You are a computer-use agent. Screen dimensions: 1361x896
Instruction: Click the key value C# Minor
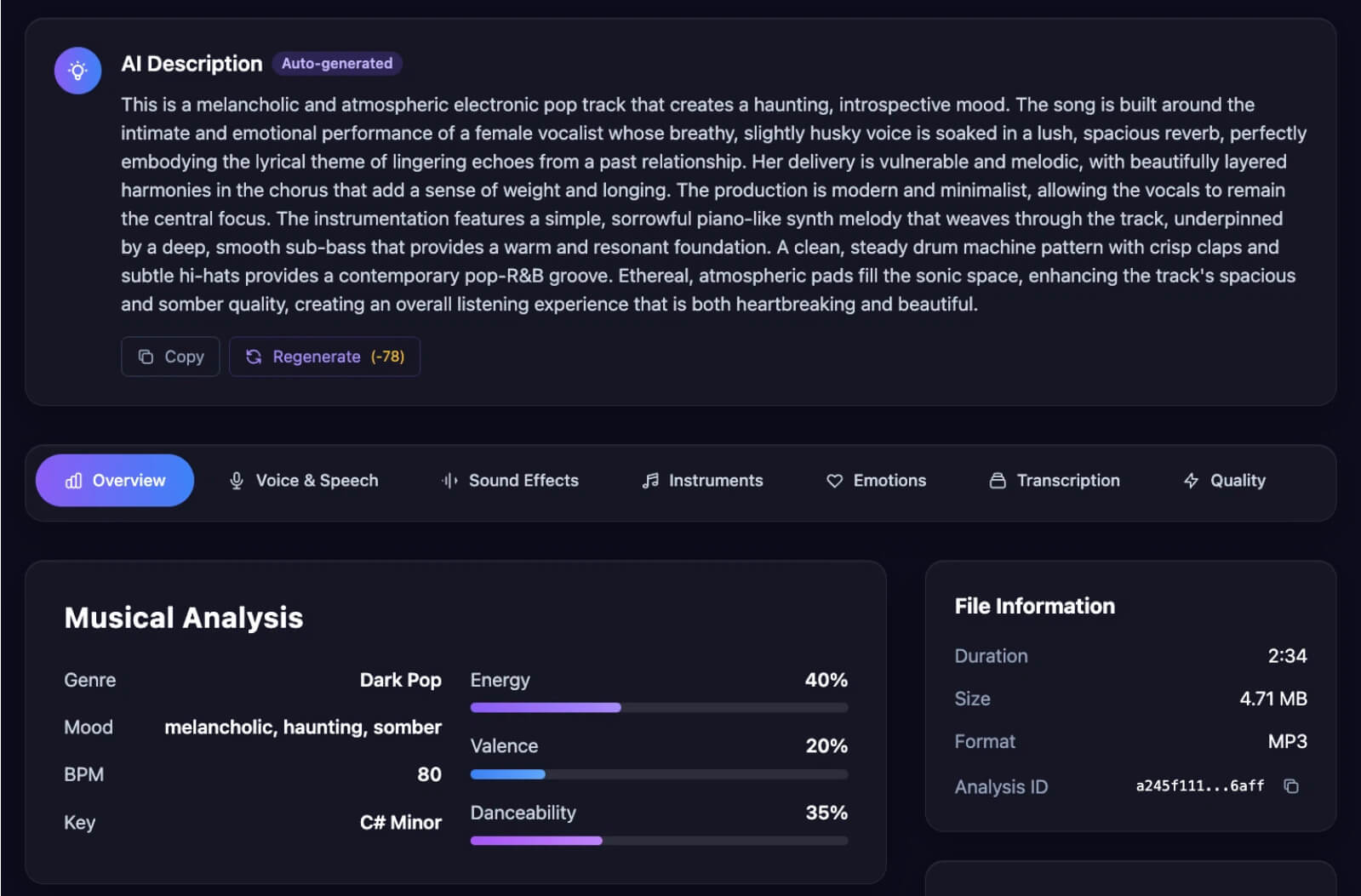(400, 822)
